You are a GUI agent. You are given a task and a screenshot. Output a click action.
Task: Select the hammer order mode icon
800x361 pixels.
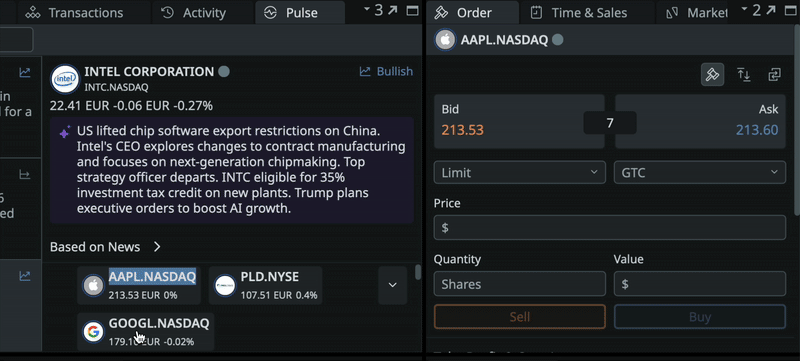pos(712,75)
